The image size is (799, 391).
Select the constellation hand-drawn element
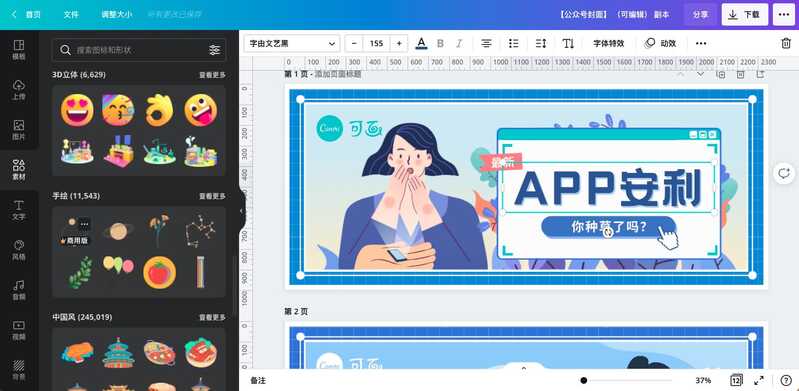[200, 230]
